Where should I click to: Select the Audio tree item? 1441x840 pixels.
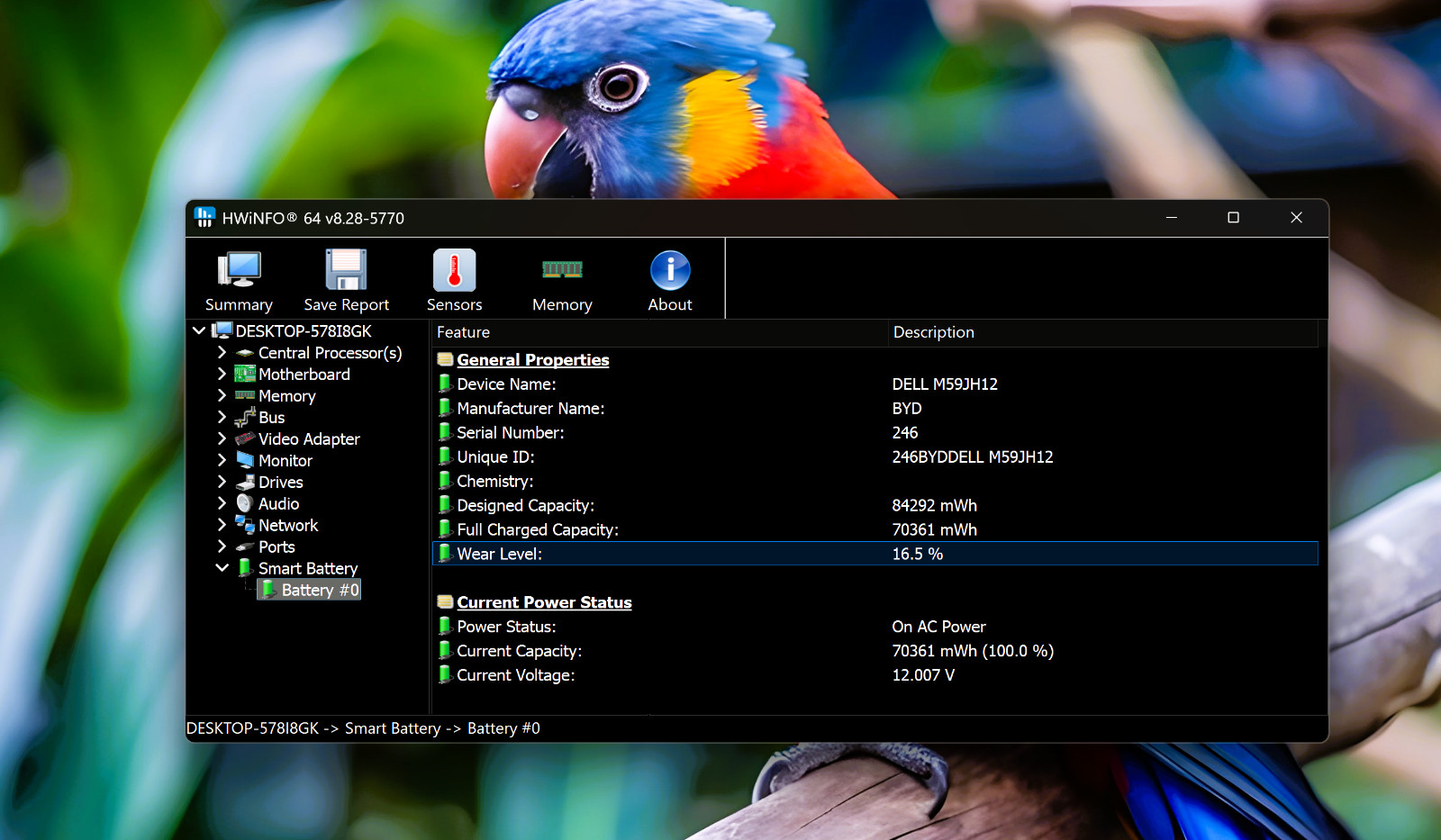coord(278,503)
